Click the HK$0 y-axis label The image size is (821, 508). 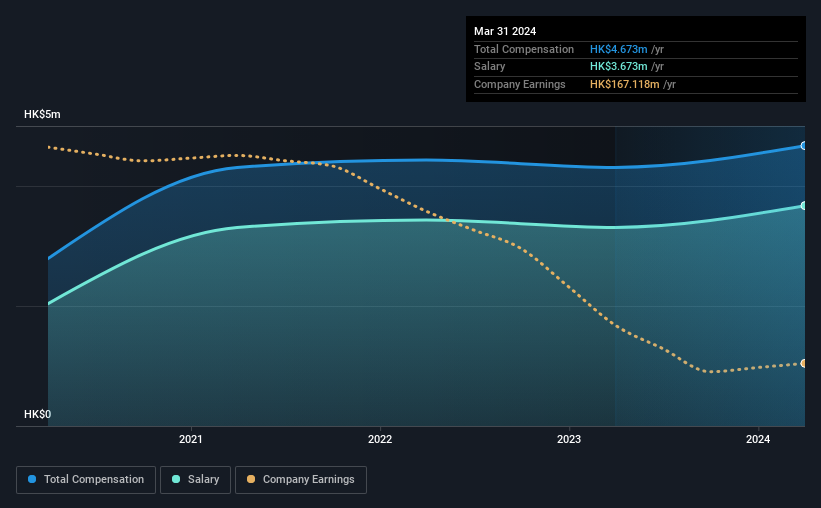click(37, 414)
